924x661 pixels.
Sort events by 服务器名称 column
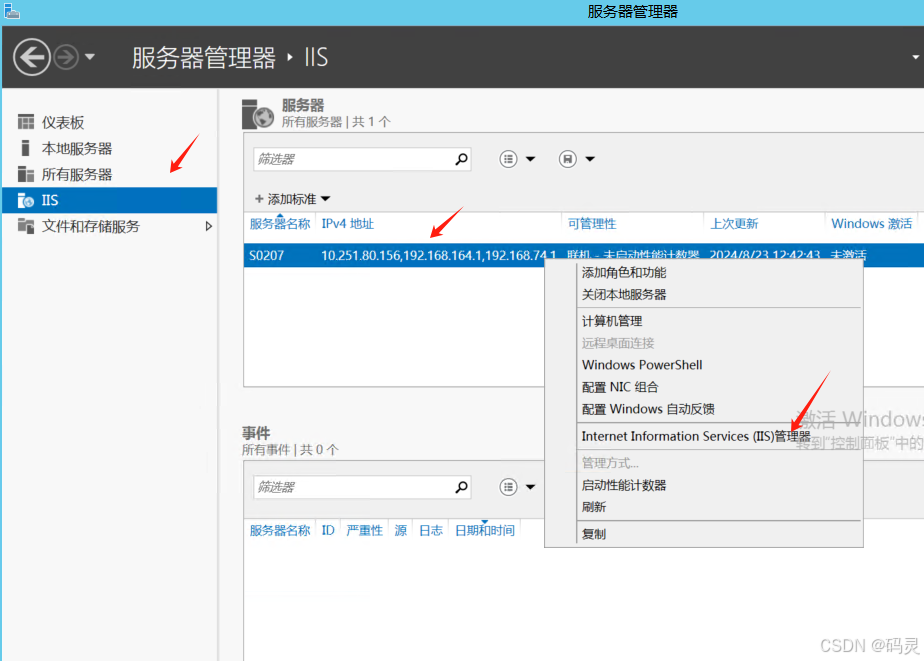(x=280, y=531)
